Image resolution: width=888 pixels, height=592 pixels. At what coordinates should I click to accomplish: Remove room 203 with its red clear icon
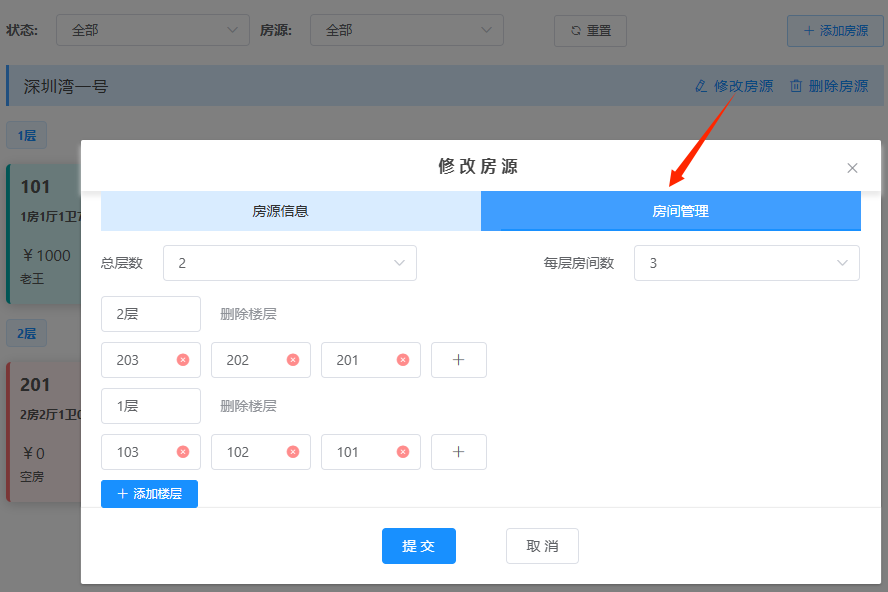click(183, 360)
